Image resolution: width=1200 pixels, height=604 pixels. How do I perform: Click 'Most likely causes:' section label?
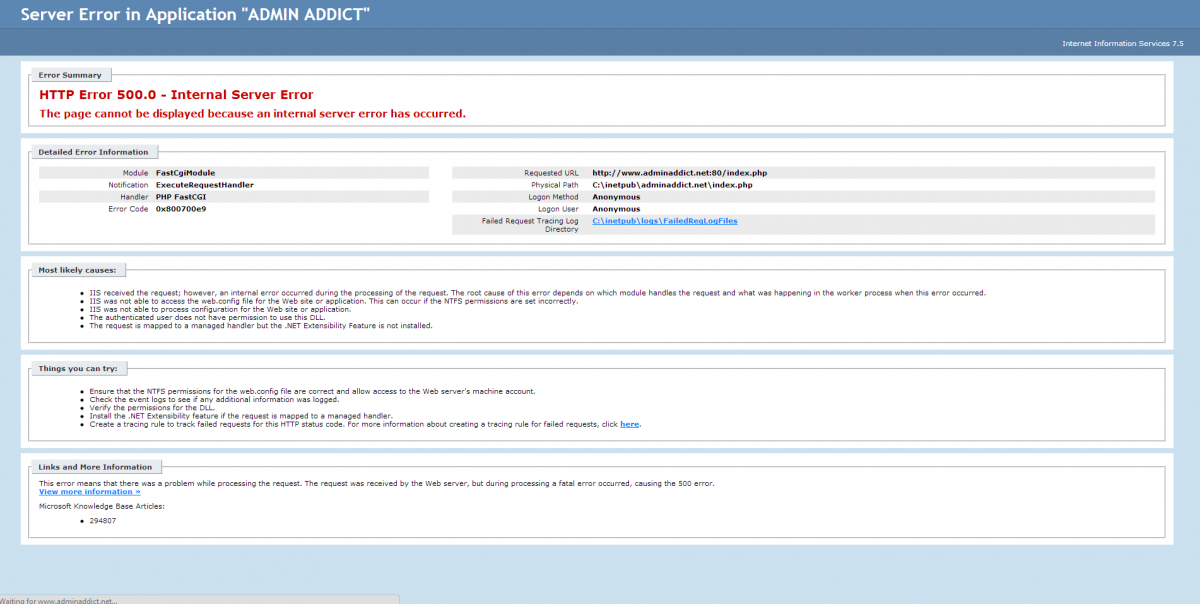[x=76, y=270]
